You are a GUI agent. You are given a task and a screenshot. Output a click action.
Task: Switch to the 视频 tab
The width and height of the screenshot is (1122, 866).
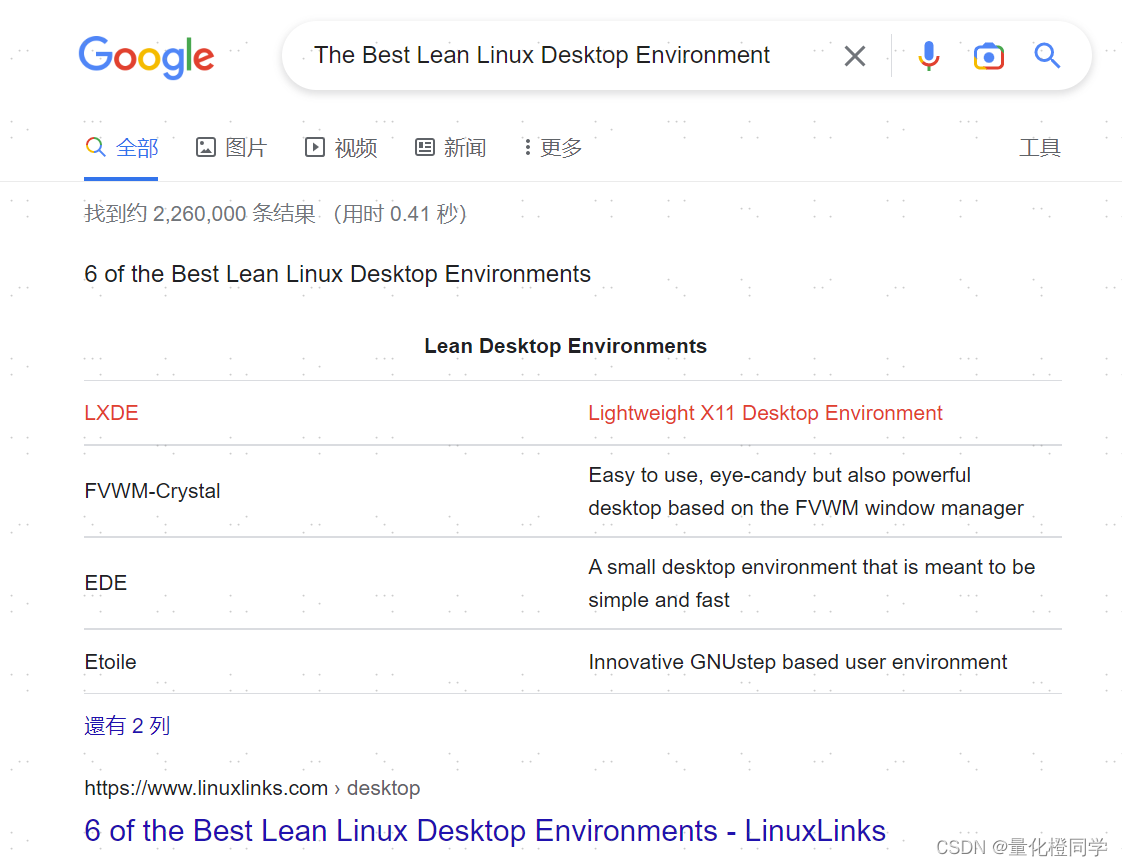click(x=341, y=148)
